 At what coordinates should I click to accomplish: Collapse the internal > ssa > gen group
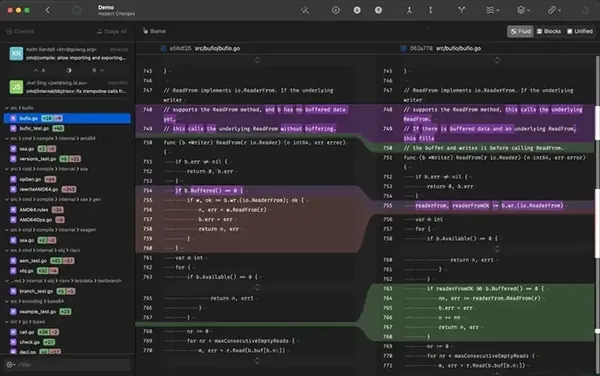[x=7, y=199]
